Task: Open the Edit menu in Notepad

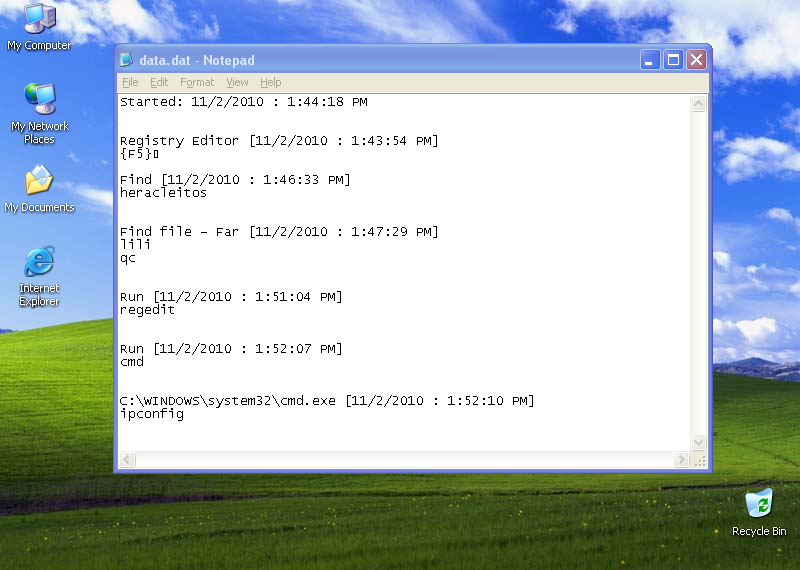Action: pos(159,82)
